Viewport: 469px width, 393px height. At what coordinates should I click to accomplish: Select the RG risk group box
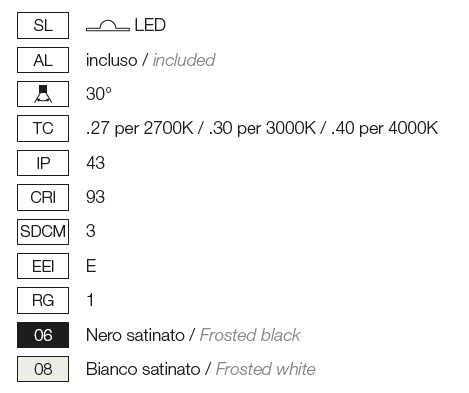(x=43, y=300)
